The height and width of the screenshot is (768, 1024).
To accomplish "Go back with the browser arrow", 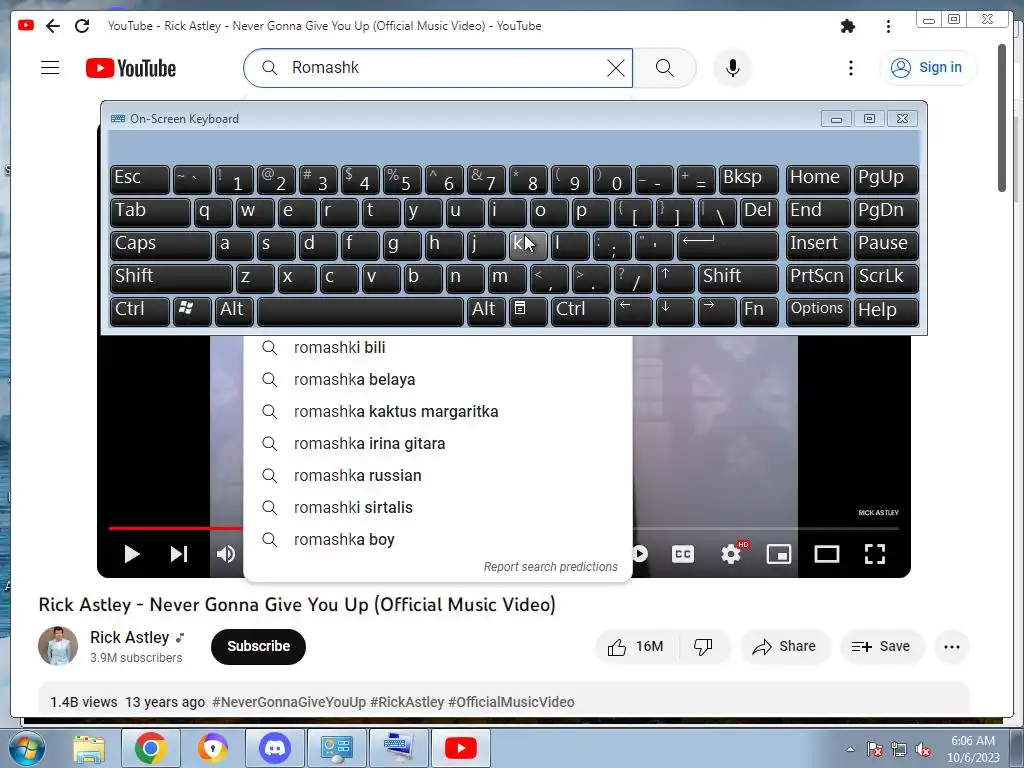I will pyautogui.click(x=53, y=25).
